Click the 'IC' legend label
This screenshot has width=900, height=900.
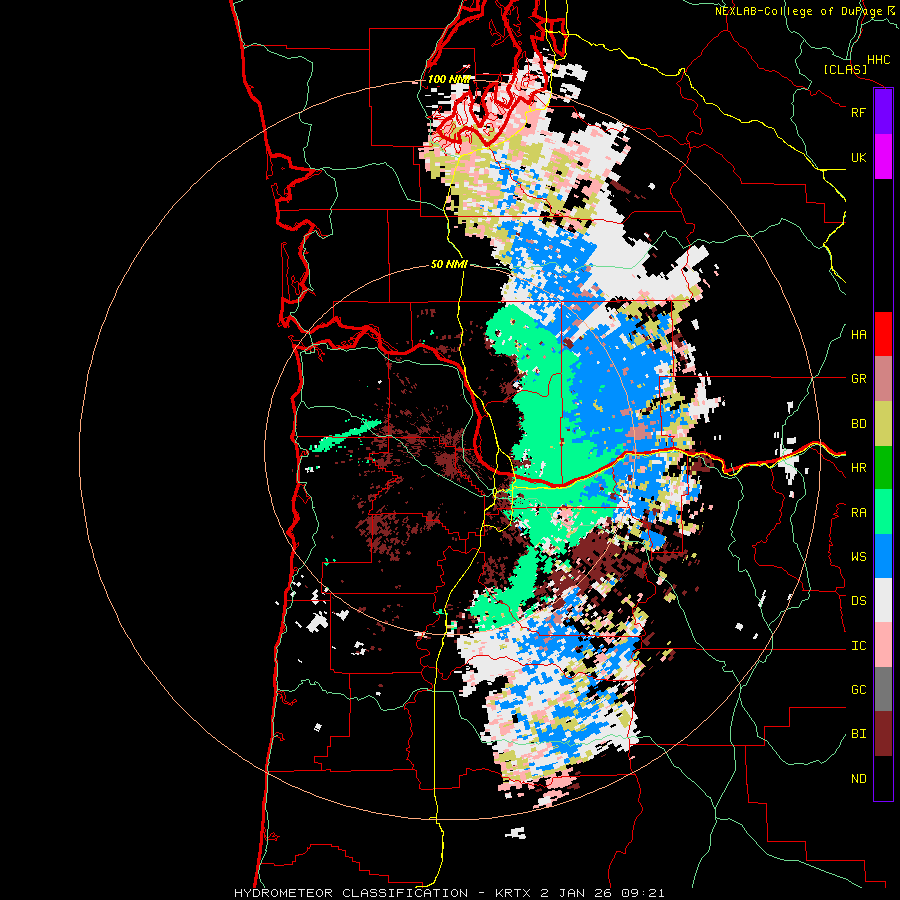click(x=858, y=646)
